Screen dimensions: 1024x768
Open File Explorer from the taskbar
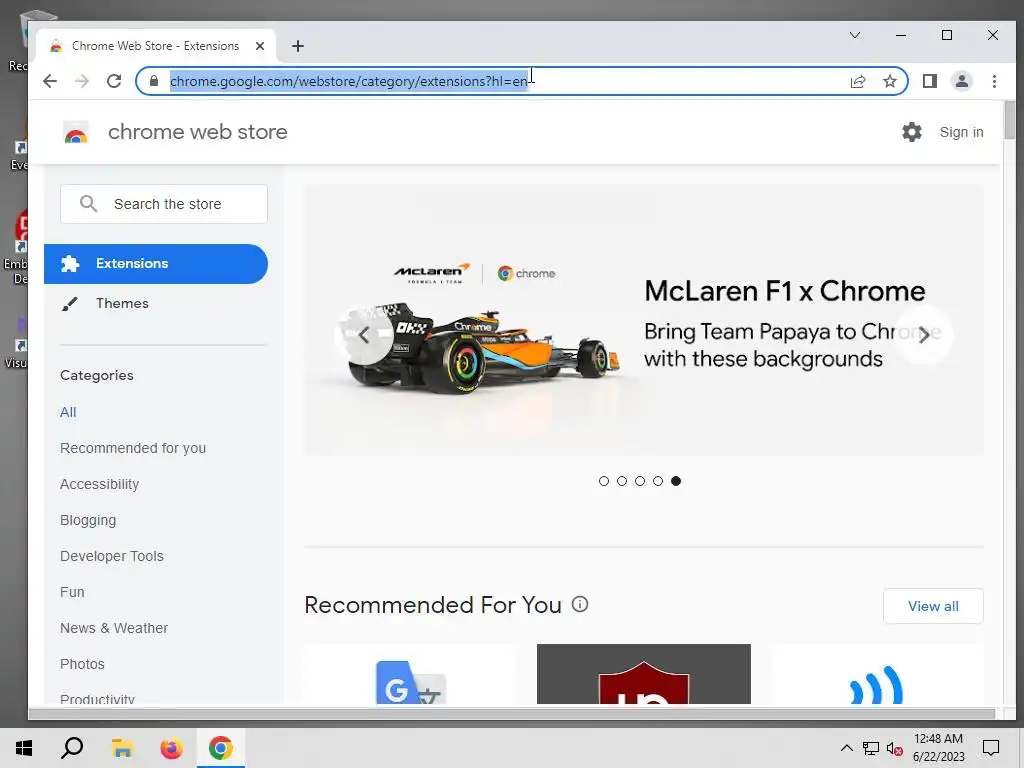[x=121, y=748]
